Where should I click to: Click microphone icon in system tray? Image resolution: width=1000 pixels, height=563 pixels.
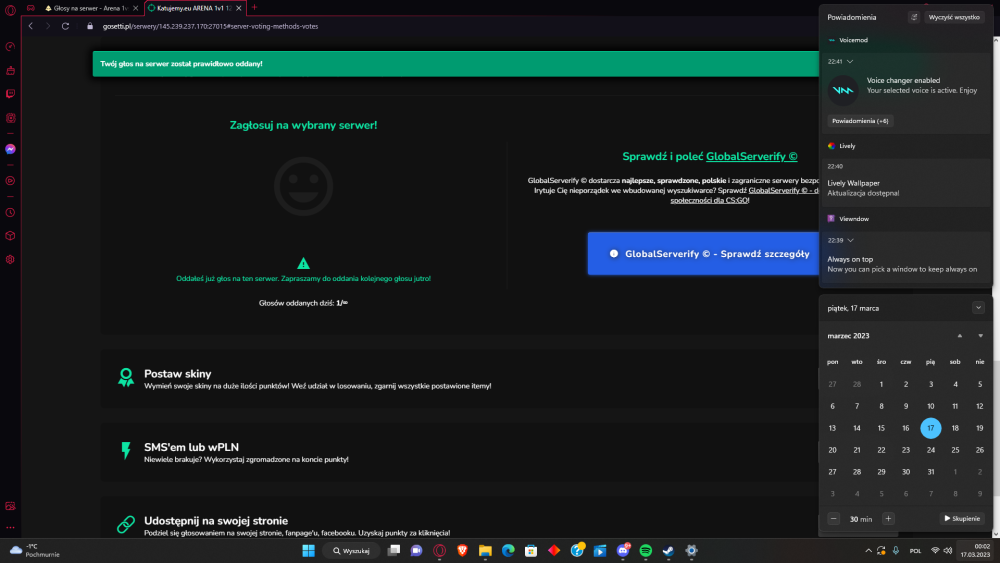[x=895, y=551]
